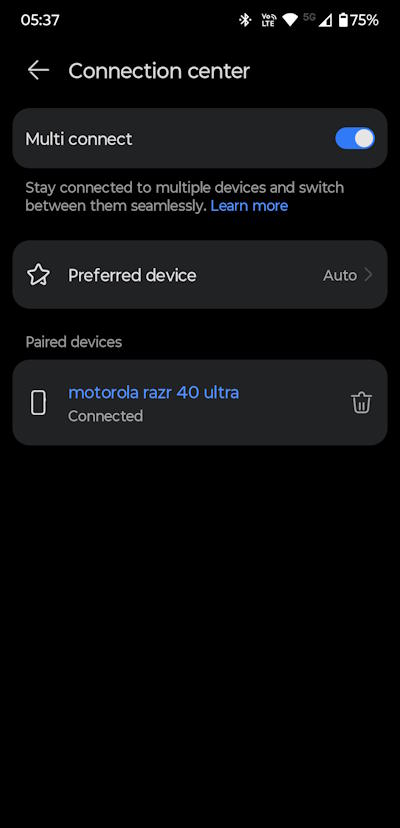Open the Preferred device row
This screenshot has height=828, width=400.
[x=200, y=275]
